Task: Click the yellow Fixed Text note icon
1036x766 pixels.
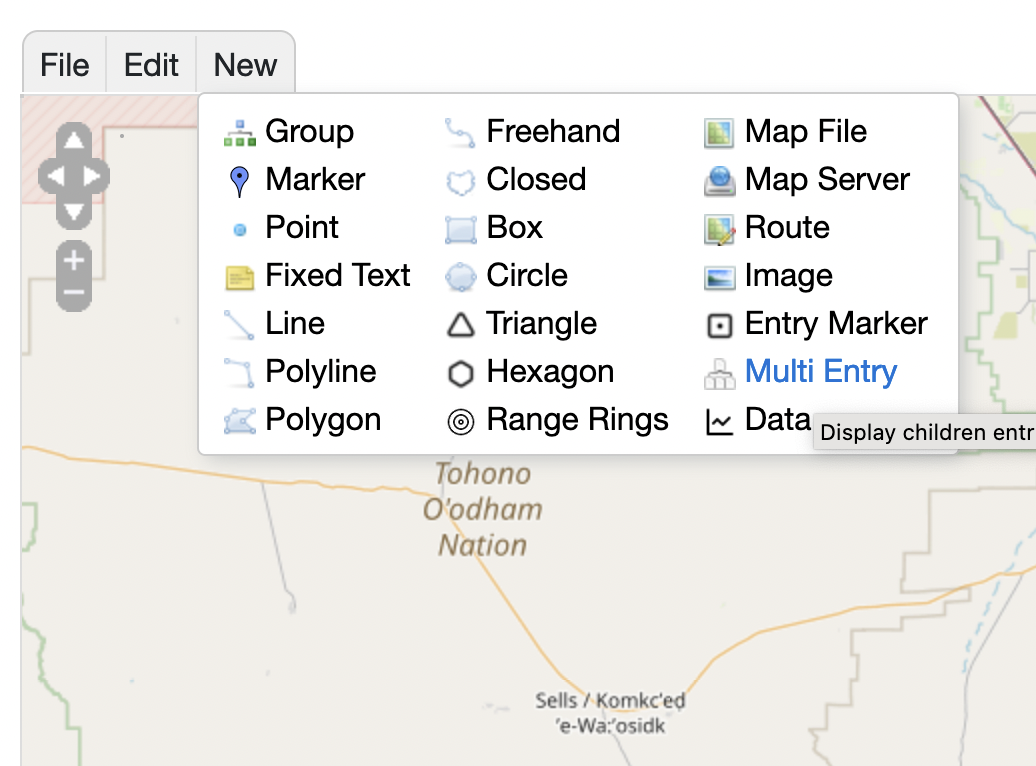Action: click(x=240, y=277)
